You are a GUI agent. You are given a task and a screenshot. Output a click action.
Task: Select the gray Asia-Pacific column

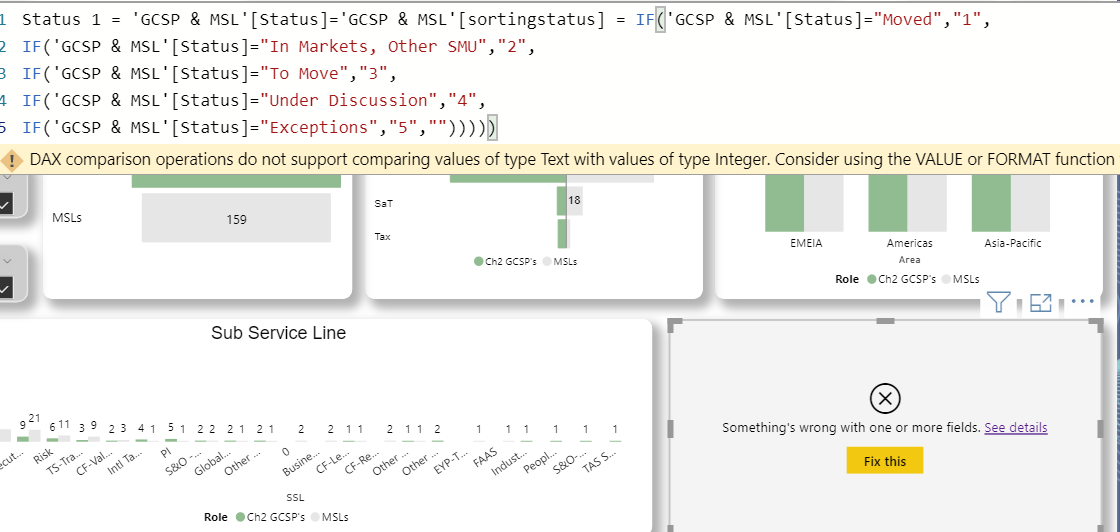(1031, 203)
